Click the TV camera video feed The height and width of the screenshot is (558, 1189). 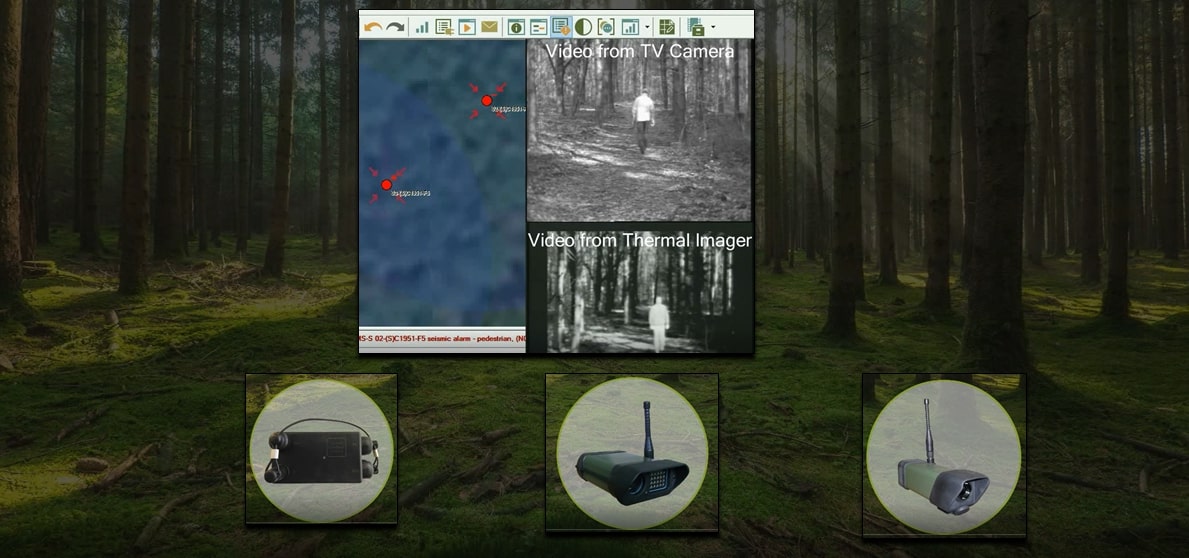(x=638, y=130)
